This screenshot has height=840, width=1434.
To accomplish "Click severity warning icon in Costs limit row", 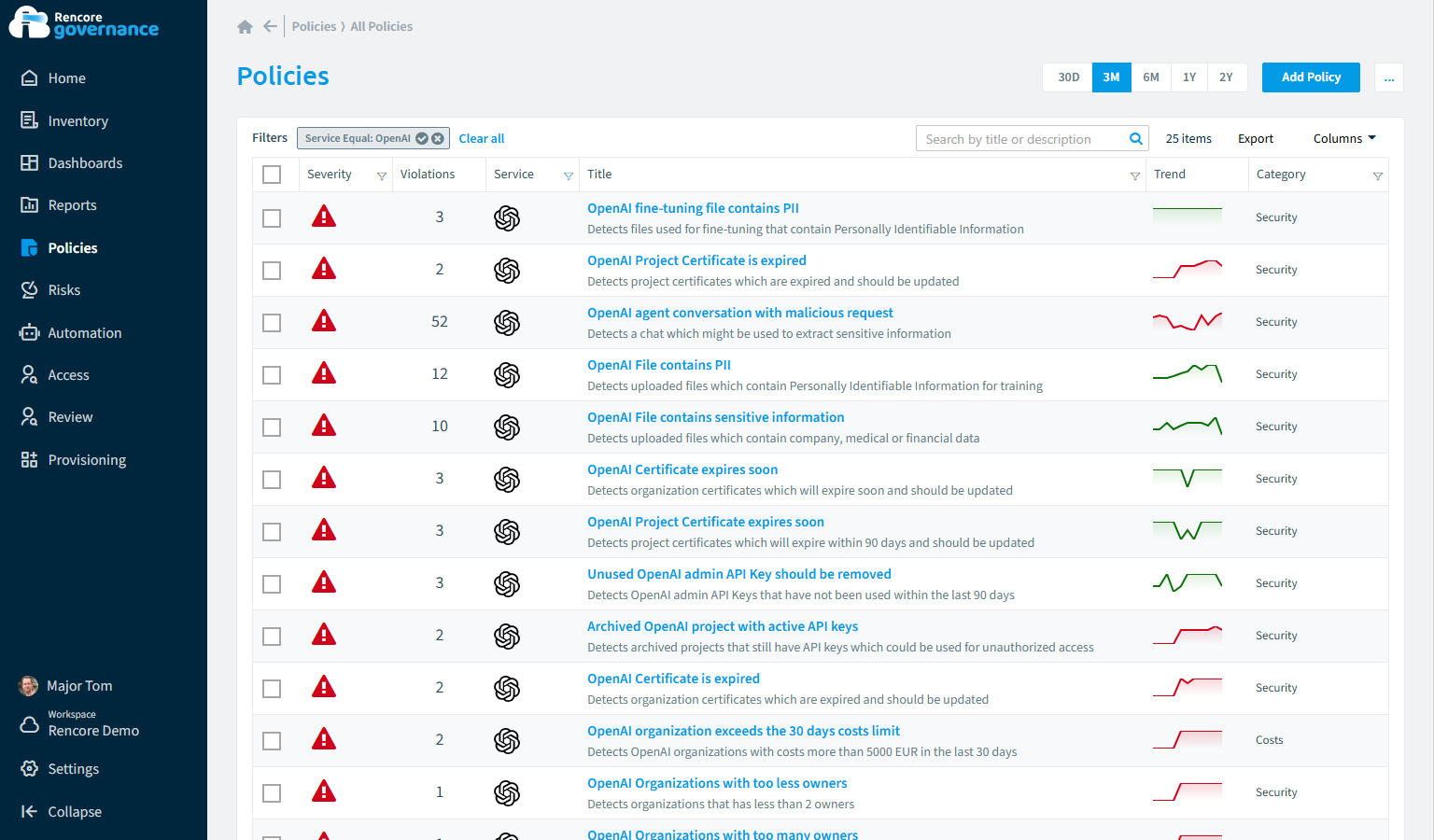I will 324,739.
